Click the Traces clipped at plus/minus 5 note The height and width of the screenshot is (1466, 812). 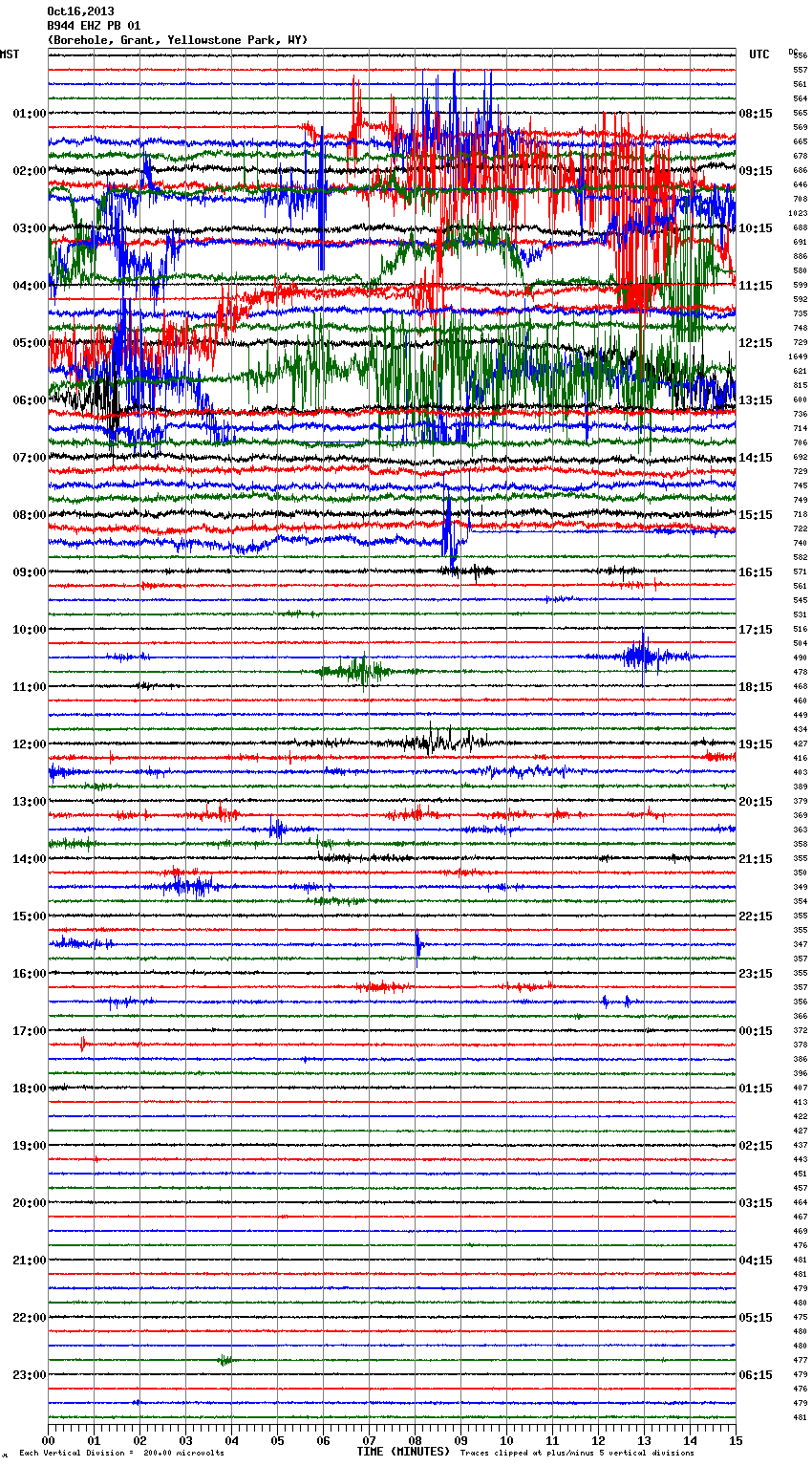pos(577,1454)
